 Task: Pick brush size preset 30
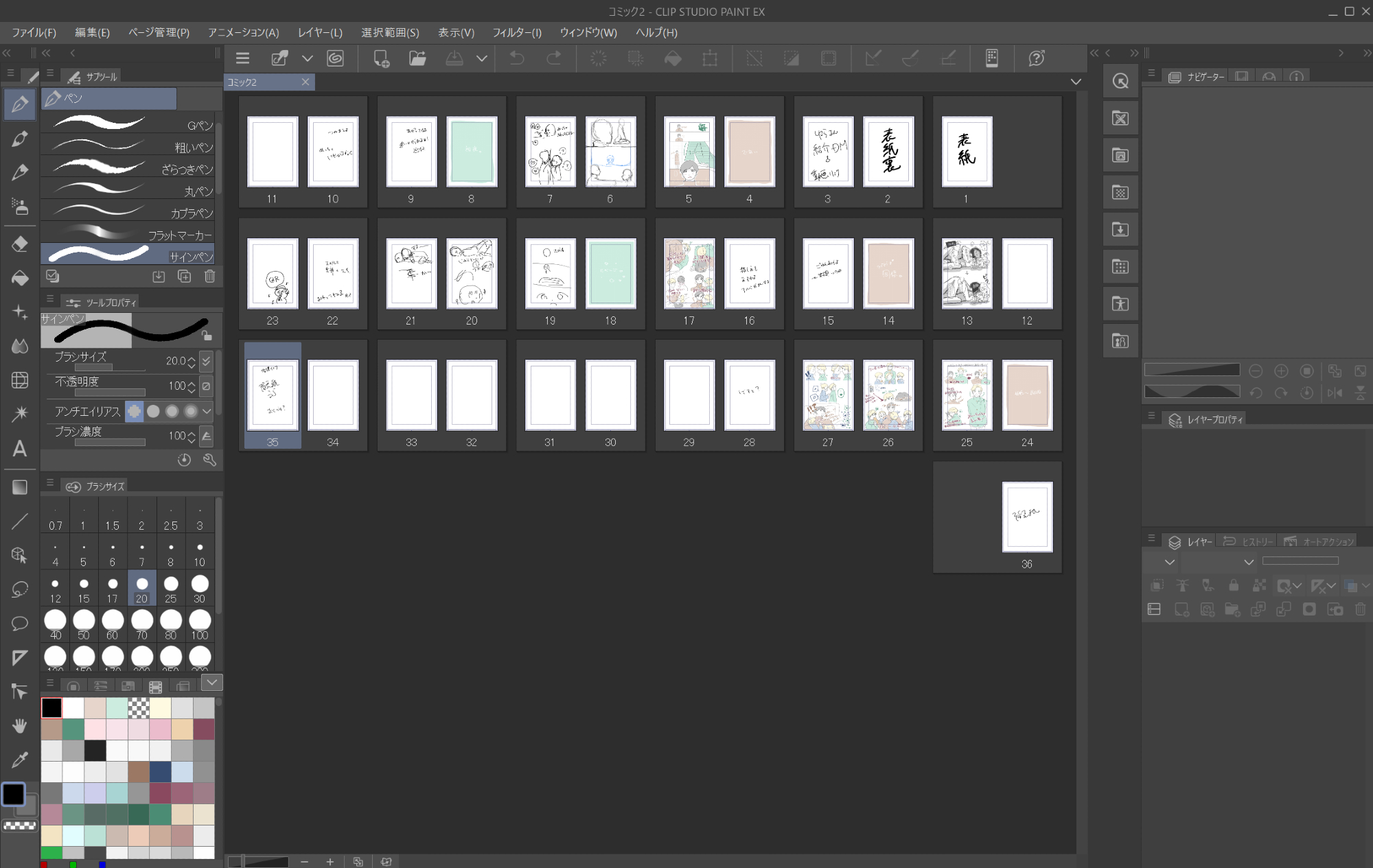(199, 589)
